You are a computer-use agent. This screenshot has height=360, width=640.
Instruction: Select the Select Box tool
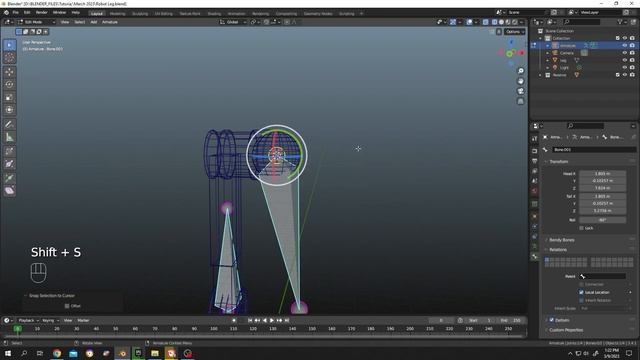click(x=9, y=45)
